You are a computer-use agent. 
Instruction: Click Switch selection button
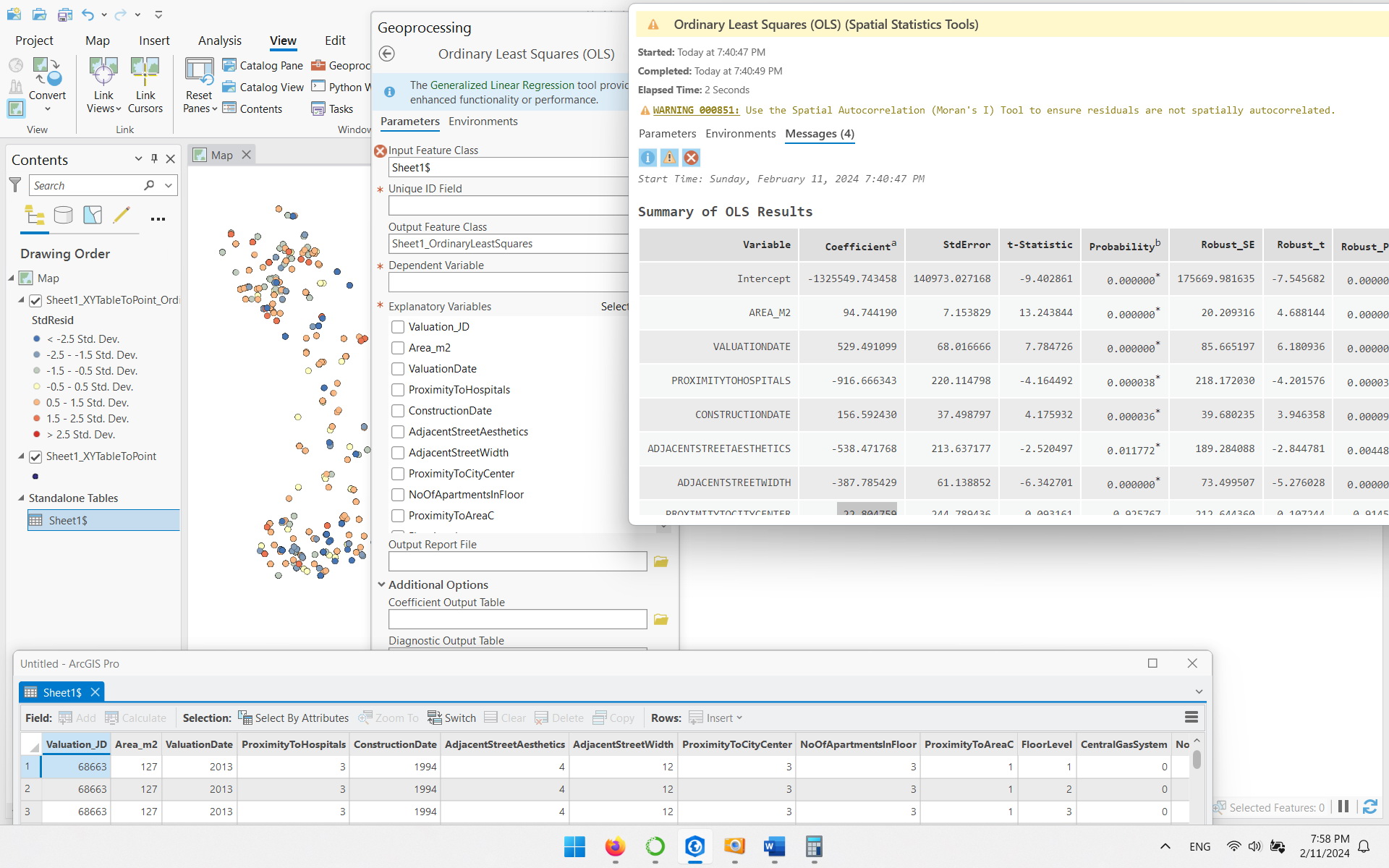pyautogui.click(x=451, y=718)
